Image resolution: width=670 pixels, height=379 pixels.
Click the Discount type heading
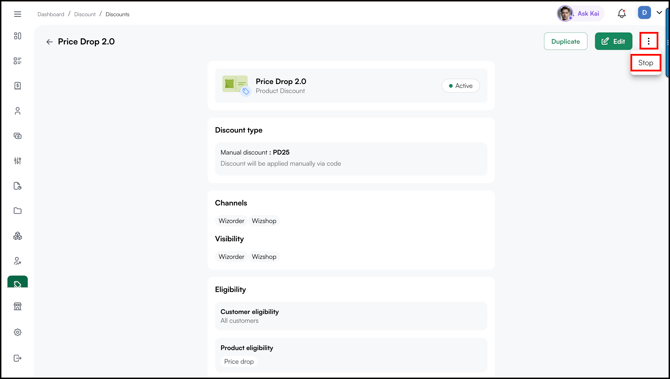tap(238, 130)
